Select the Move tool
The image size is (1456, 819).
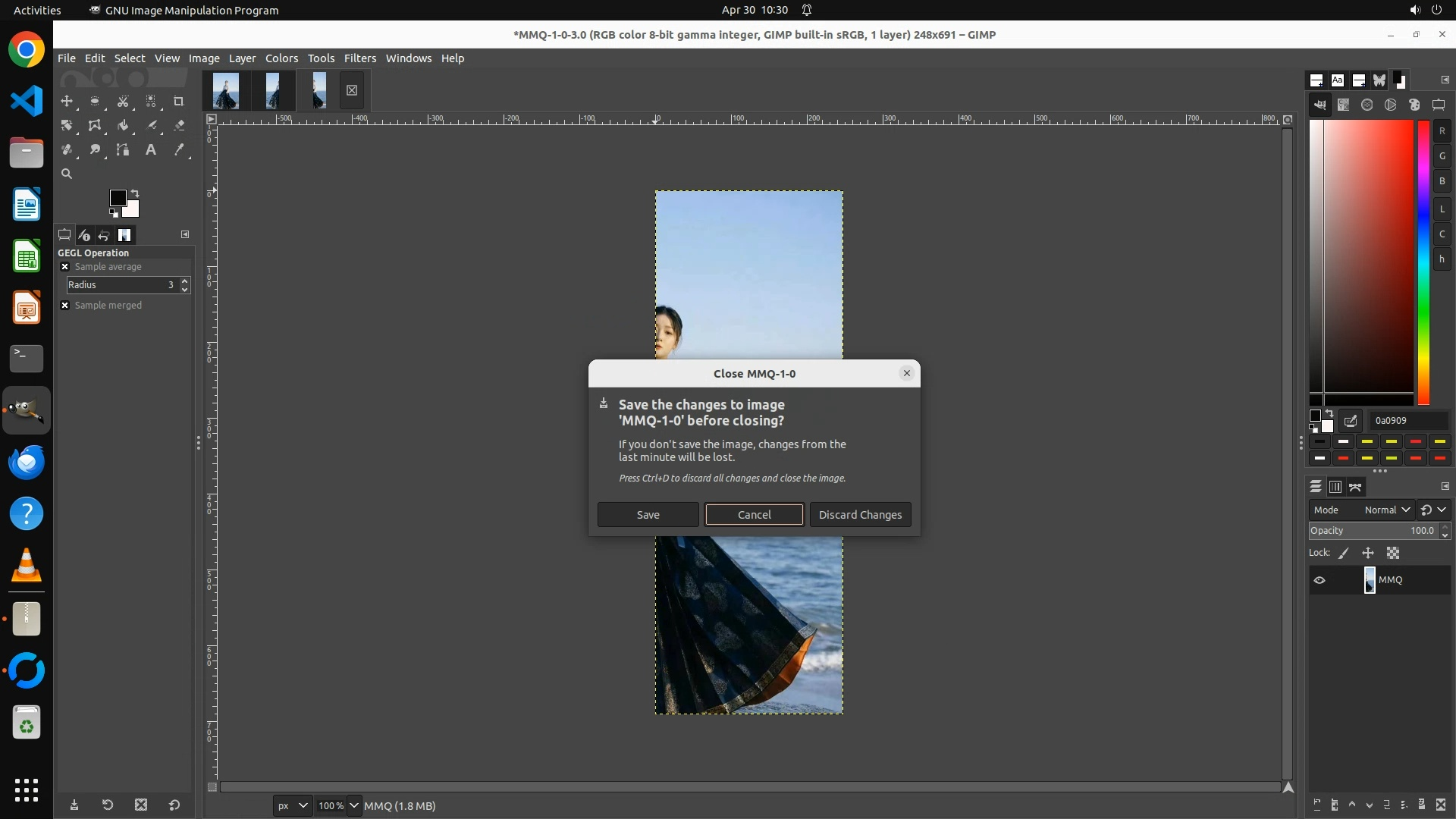click(x=67, y=101)
